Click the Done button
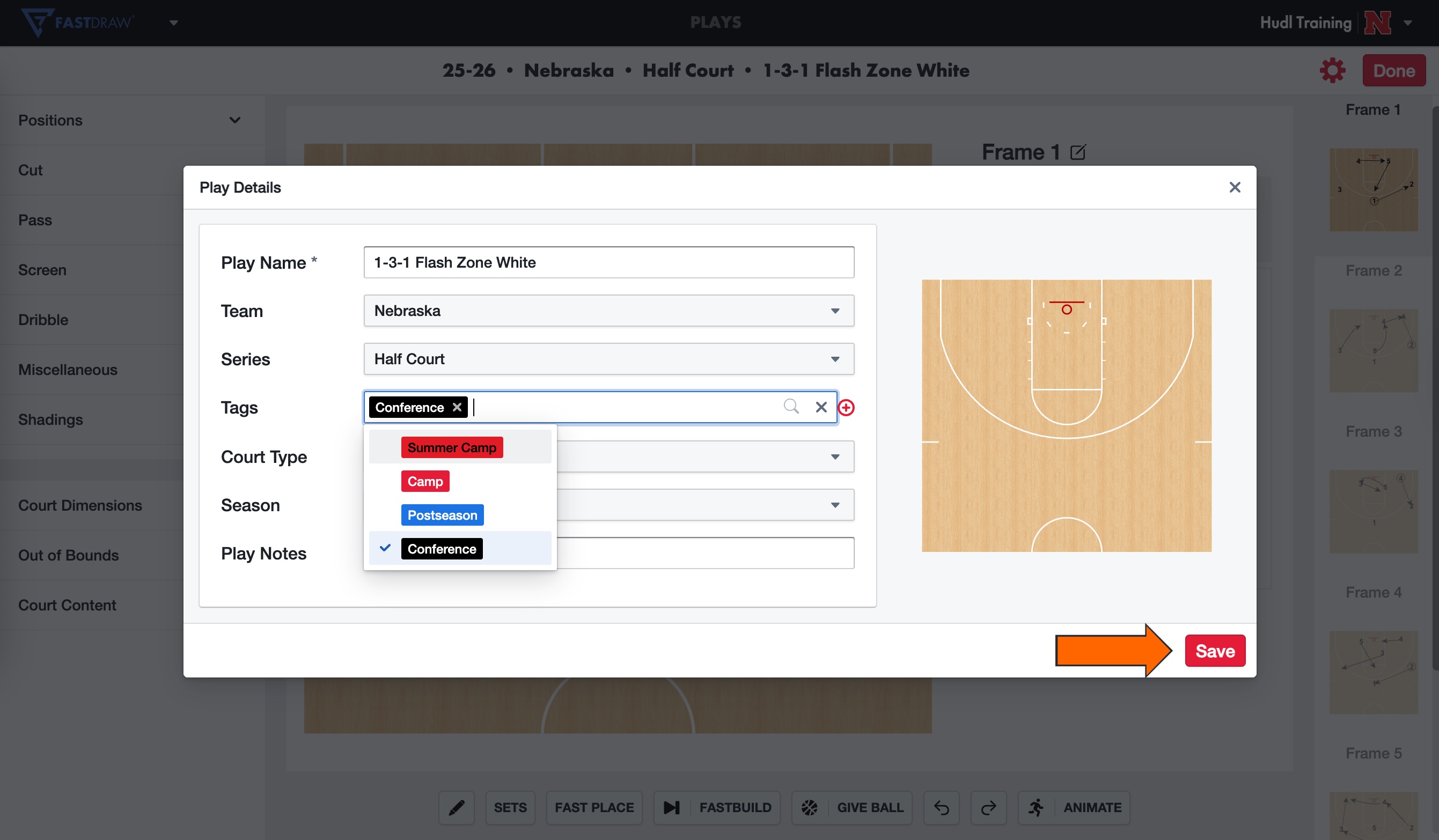Screen dimensions: 1439x840 (x=1393, y=70)
